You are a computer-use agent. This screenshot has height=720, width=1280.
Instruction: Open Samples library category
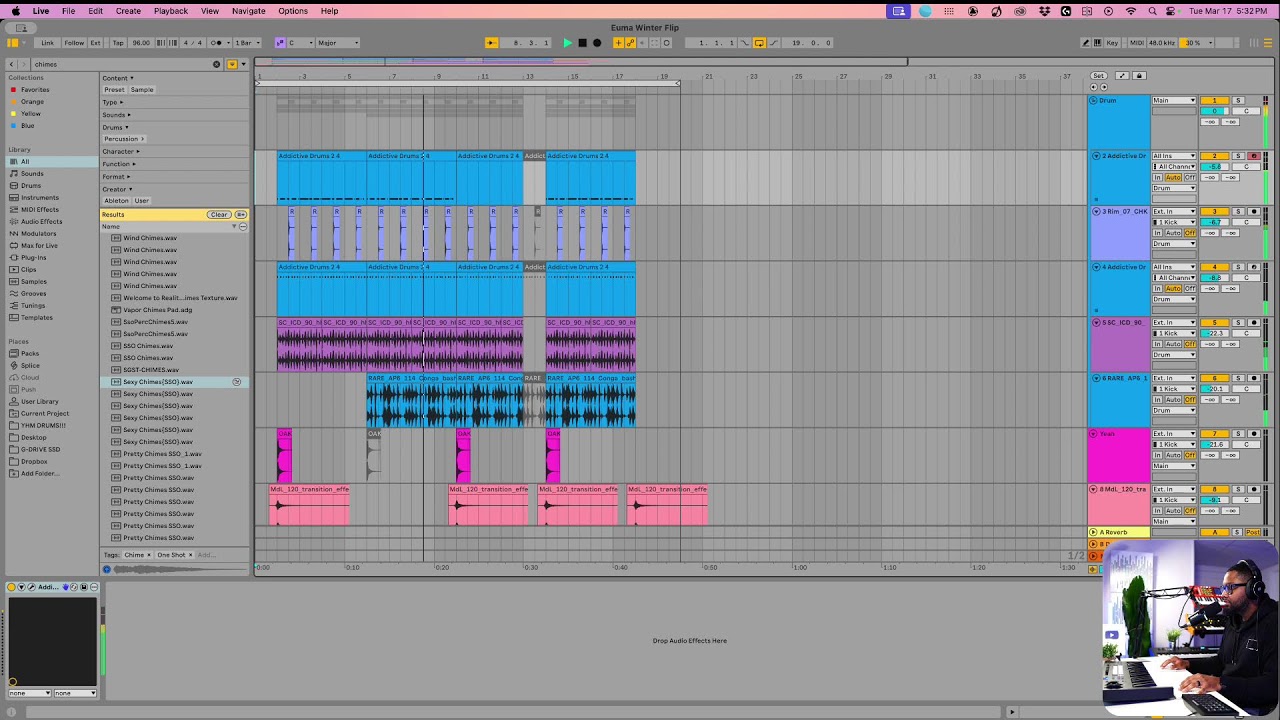tap(34, 282)
